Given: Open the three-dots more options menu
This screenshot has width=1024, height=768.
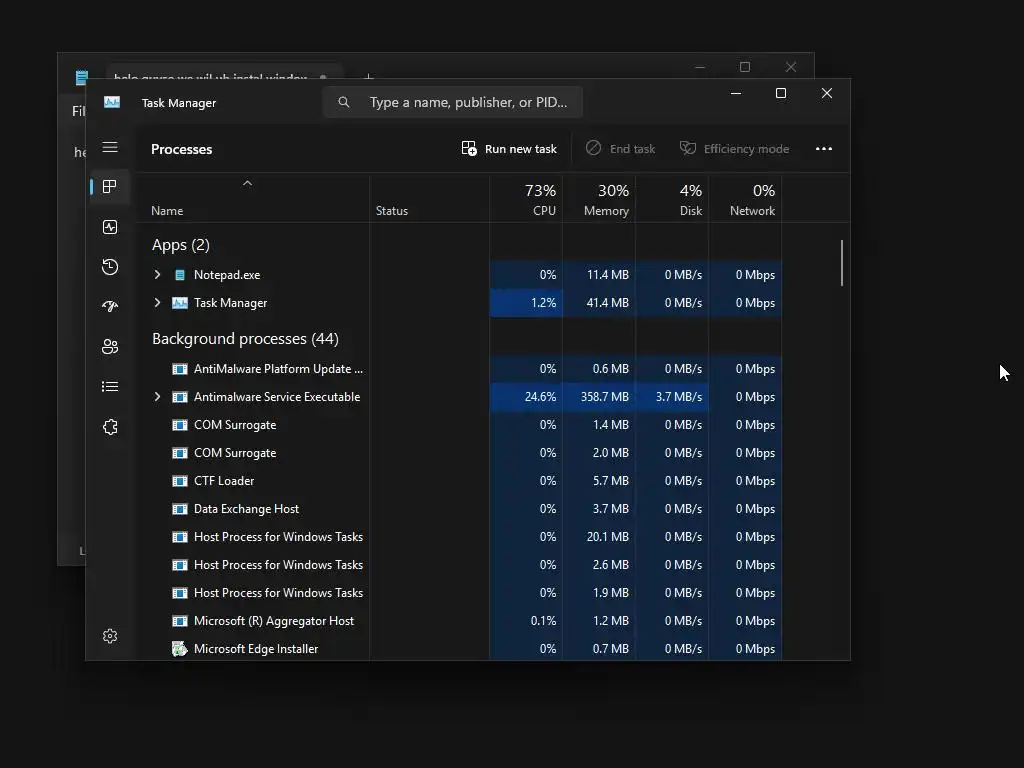Looking at the screenshot, I should coord(824,149).
